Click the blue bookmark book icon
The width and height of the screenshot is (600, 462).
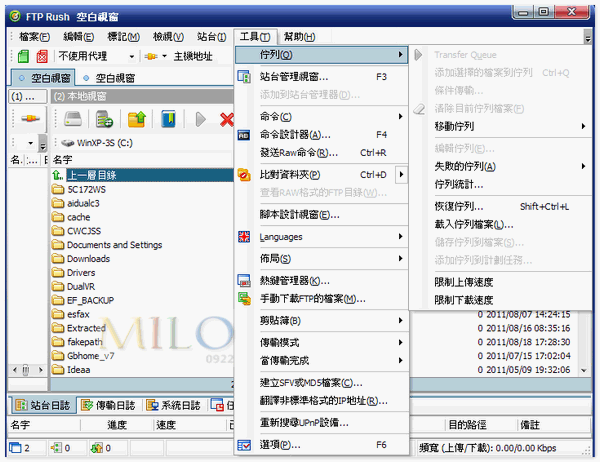click(168, 119)
